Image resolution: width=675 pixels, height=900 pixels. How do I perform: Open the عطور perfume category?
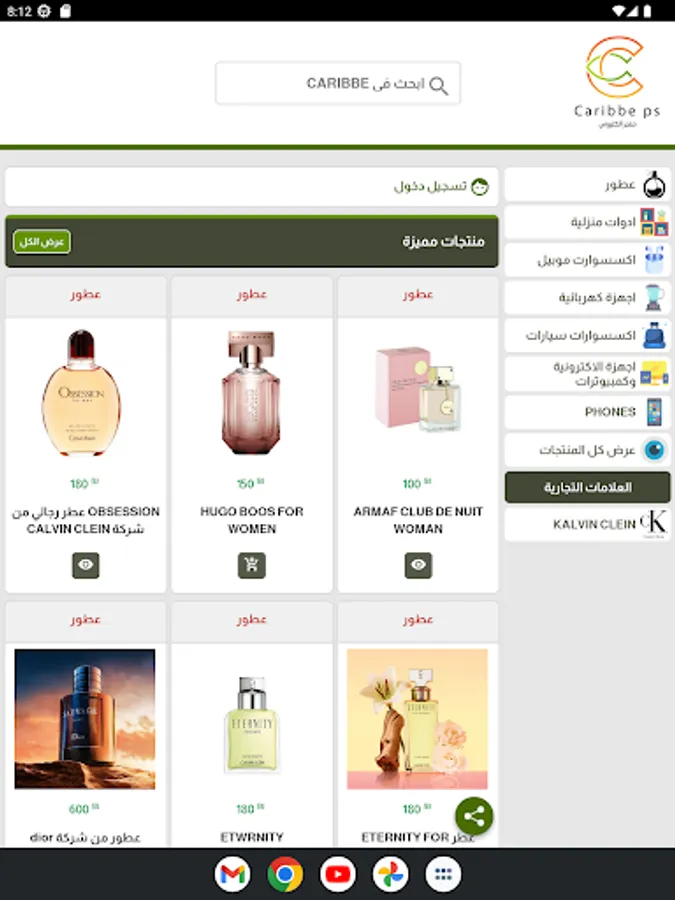pyautogui.click(x=587, y=184)
